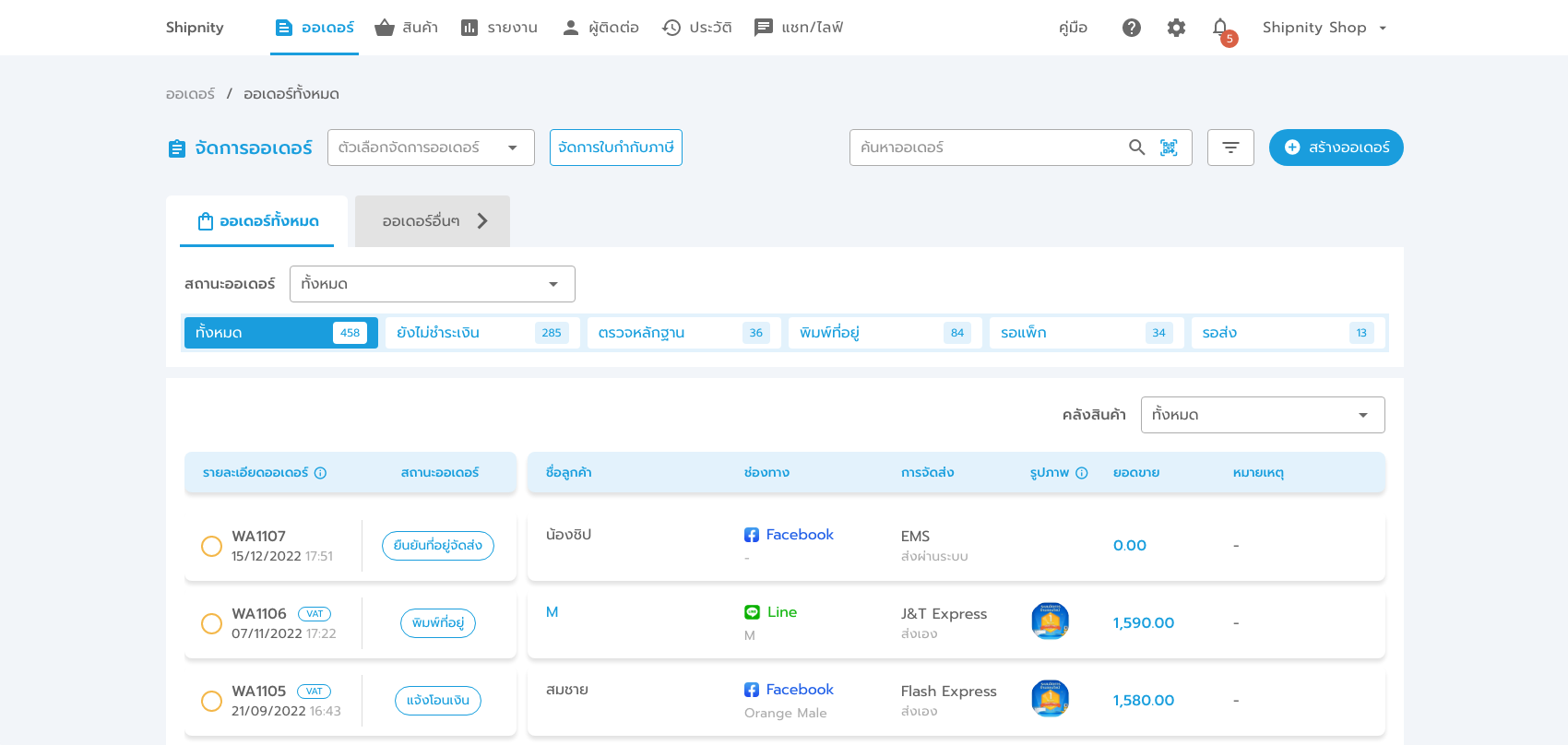Switch to the ออเดอร์อื่นๆ tab
This screenshot has height=745, width=1568.
point(432,221)
